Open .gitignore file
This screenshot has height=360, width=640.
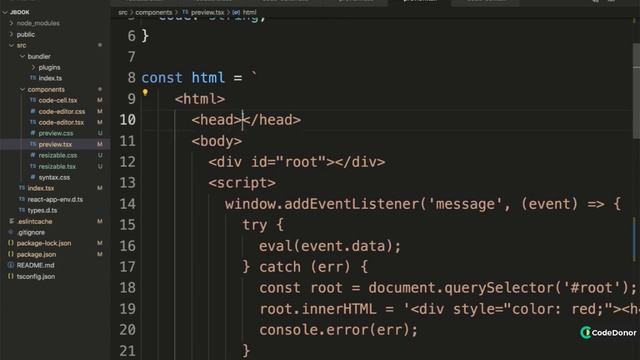point(31,233)
